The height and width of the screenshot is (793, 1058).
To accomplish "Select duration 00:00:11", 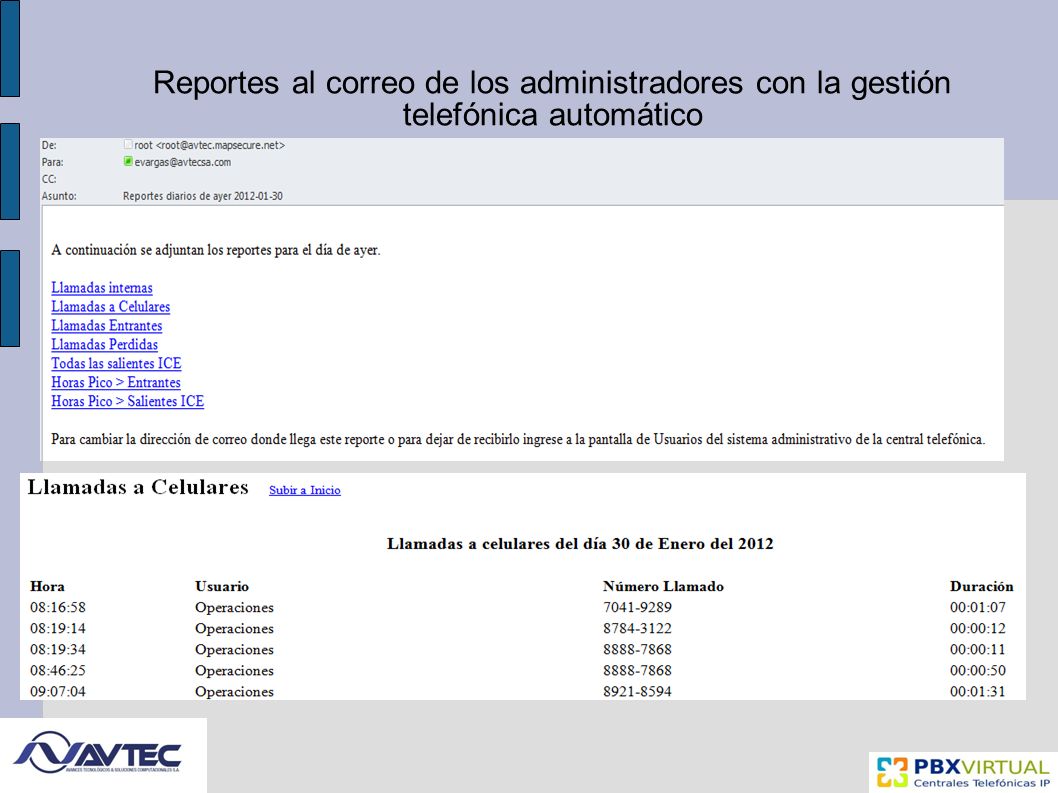I will point(978,649).
